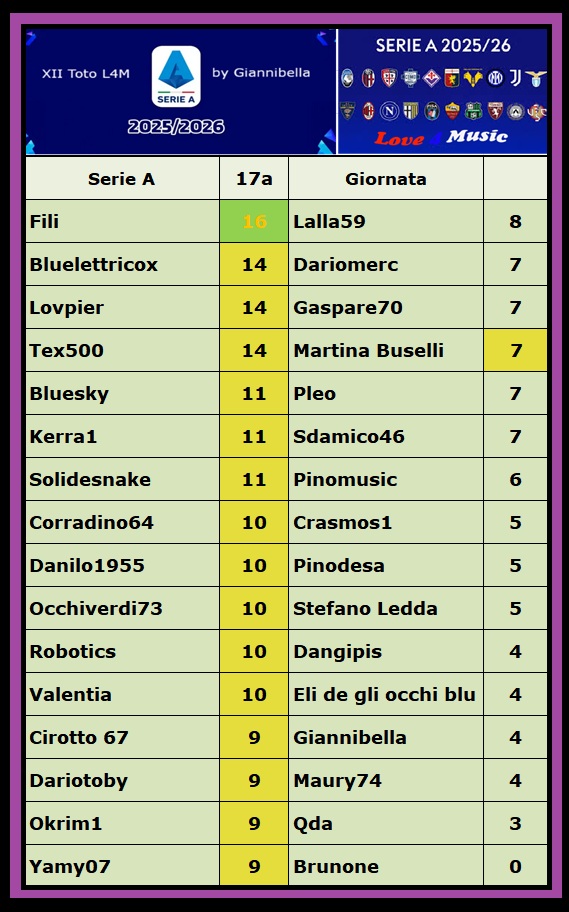The height and width of the screenshot is (912, 569).
Task: Click the Parma club crest
Action: click(411, 111)
